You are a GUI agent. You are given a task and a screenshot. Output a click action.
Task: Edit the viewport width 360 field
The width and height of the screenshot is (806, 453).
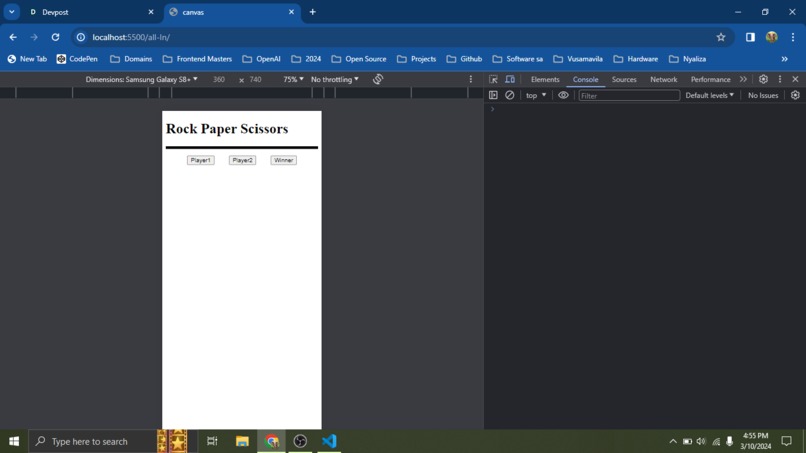219,79
